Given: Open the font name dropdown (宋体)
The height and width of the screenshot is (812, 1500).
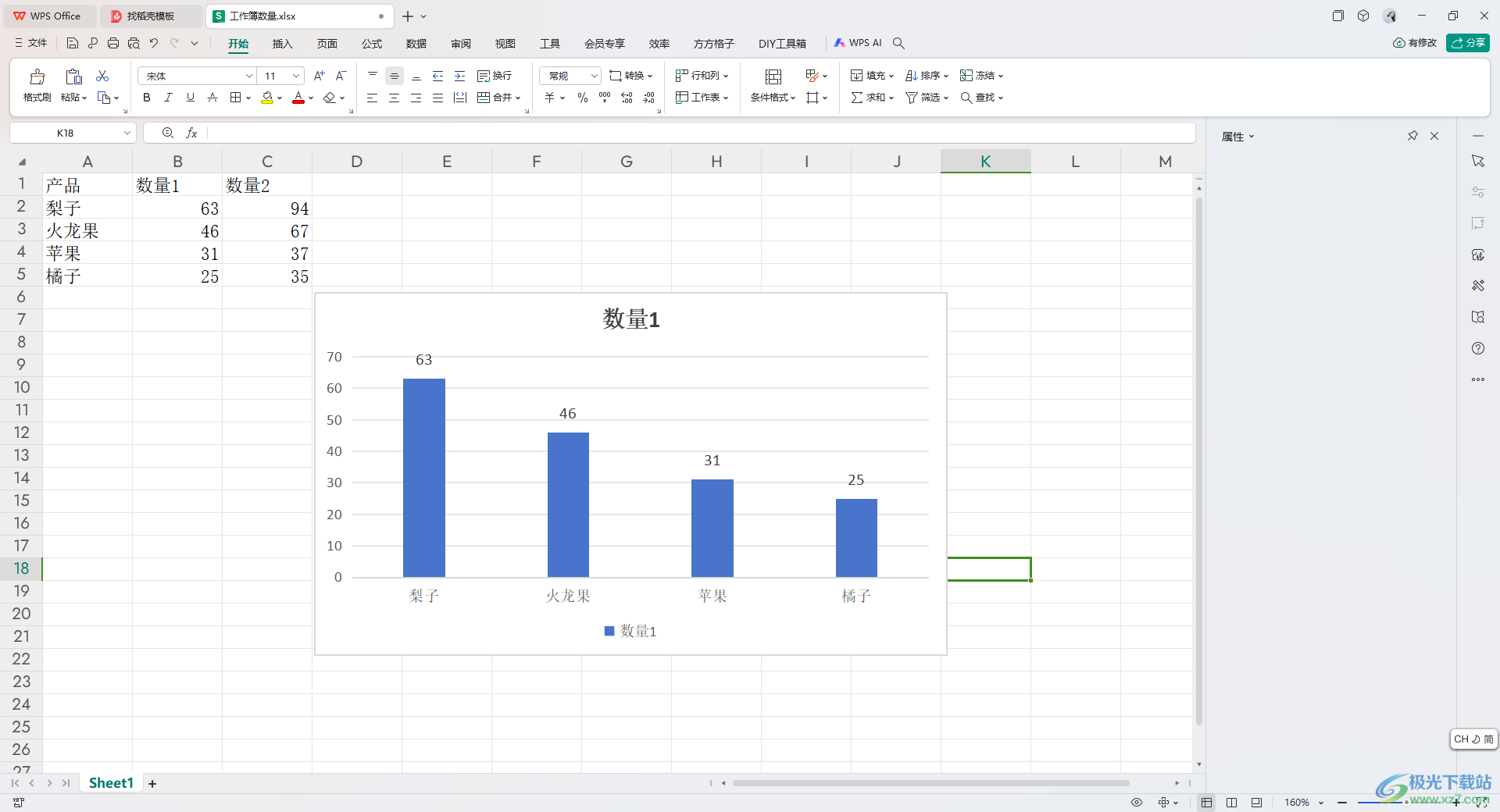Looking at the screenshot, I should click(x=249, y=76).
